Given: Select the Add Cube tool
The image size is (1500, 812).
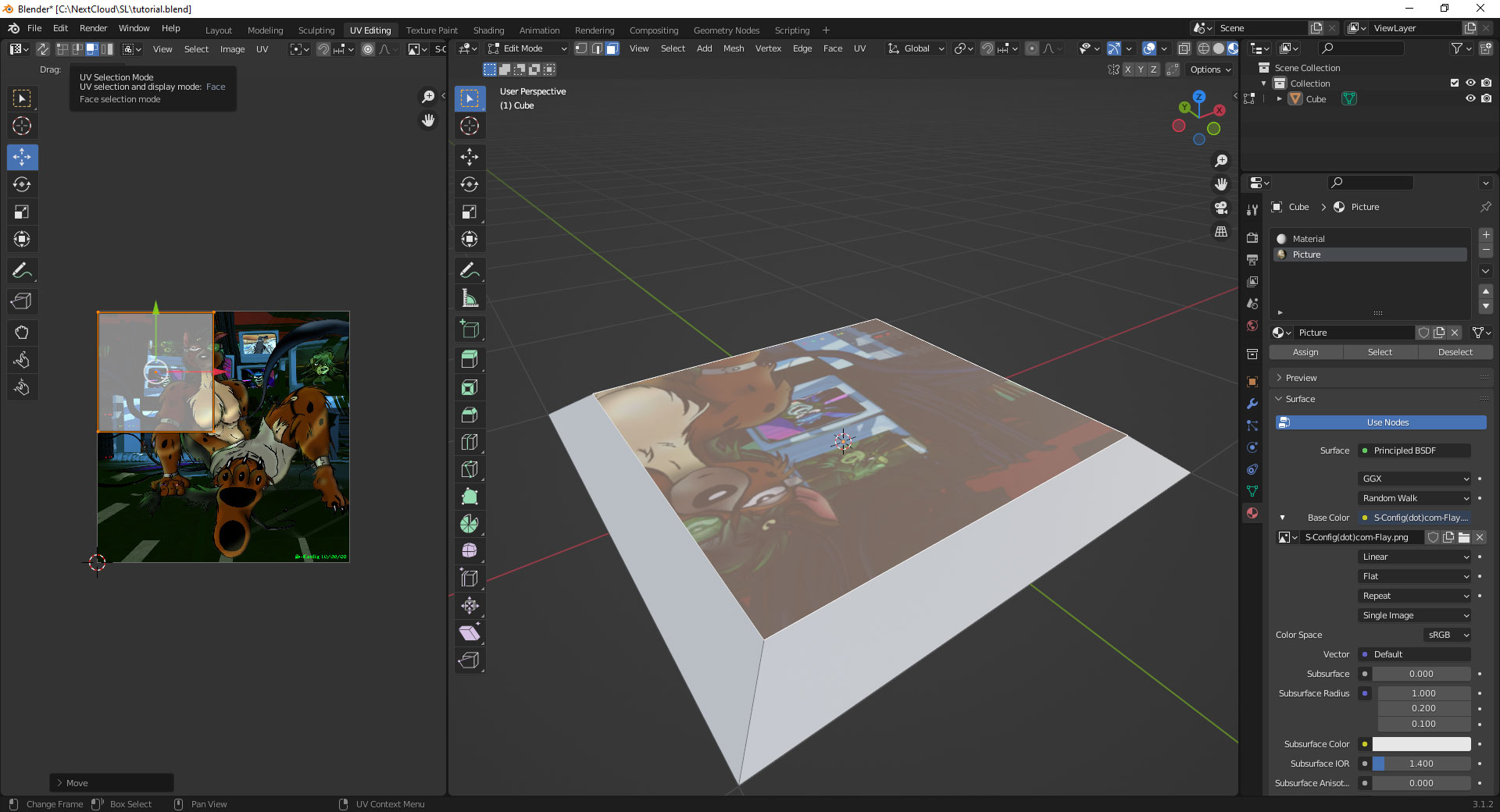Looking at the screenshot, I should 470,329.
